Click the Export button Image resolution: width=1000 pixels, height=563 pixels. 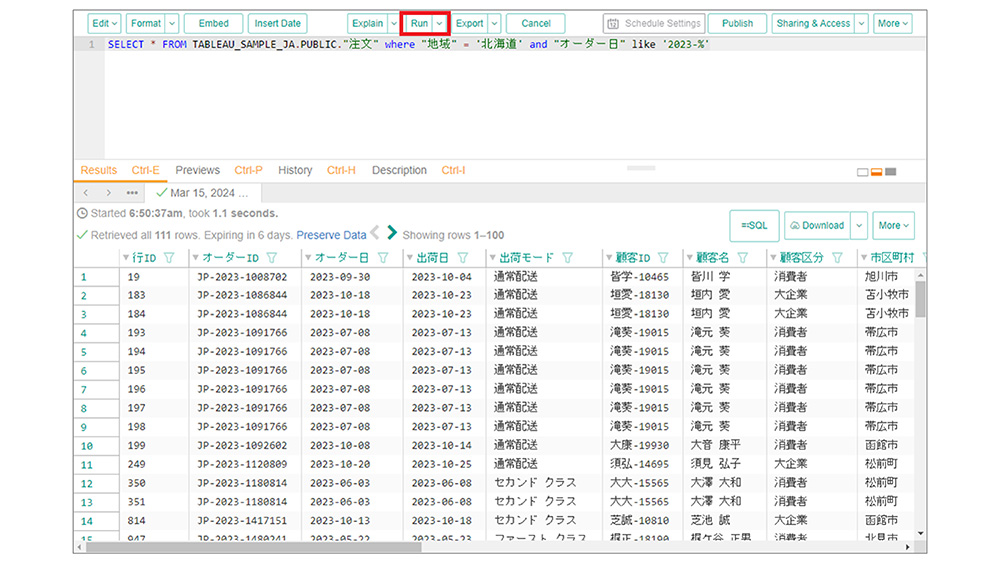pos(469,24)
